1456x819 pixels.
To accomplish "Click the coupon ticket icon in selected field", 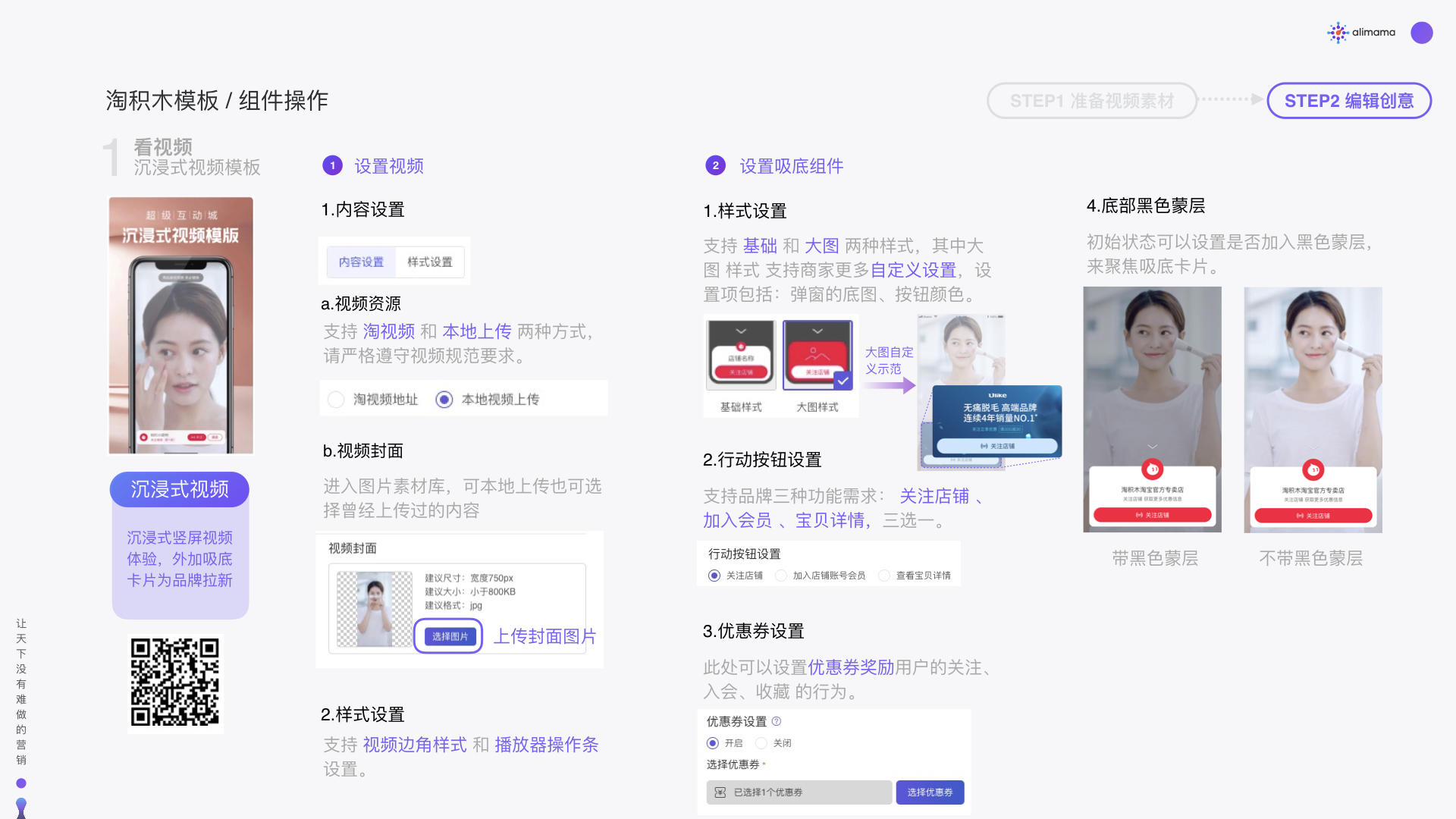I will [x=720, y=792].
